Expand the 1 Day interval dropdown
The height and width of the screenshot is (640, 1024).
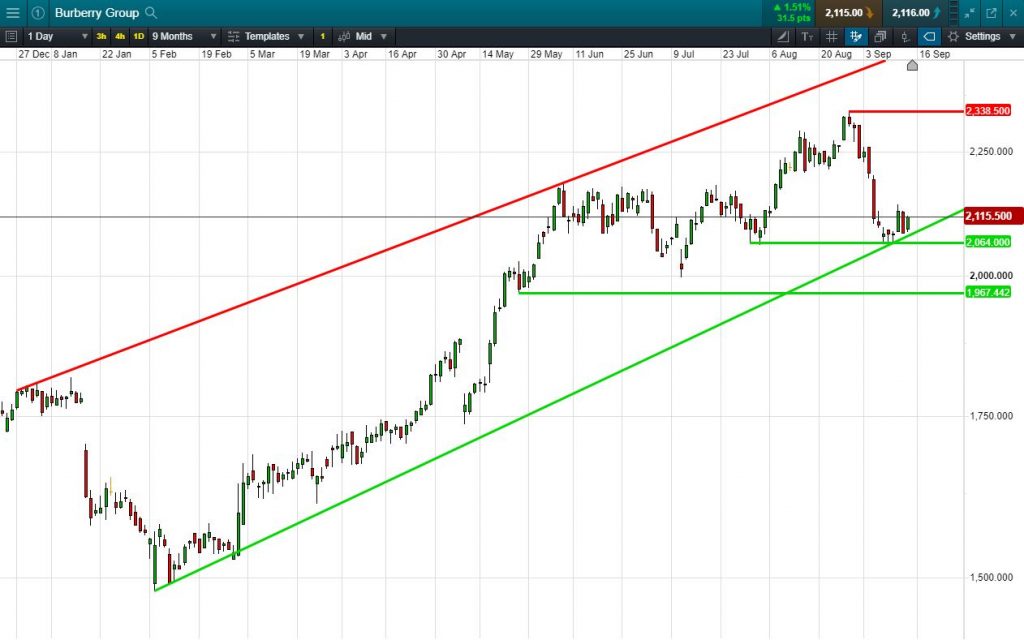pos(57,37)
